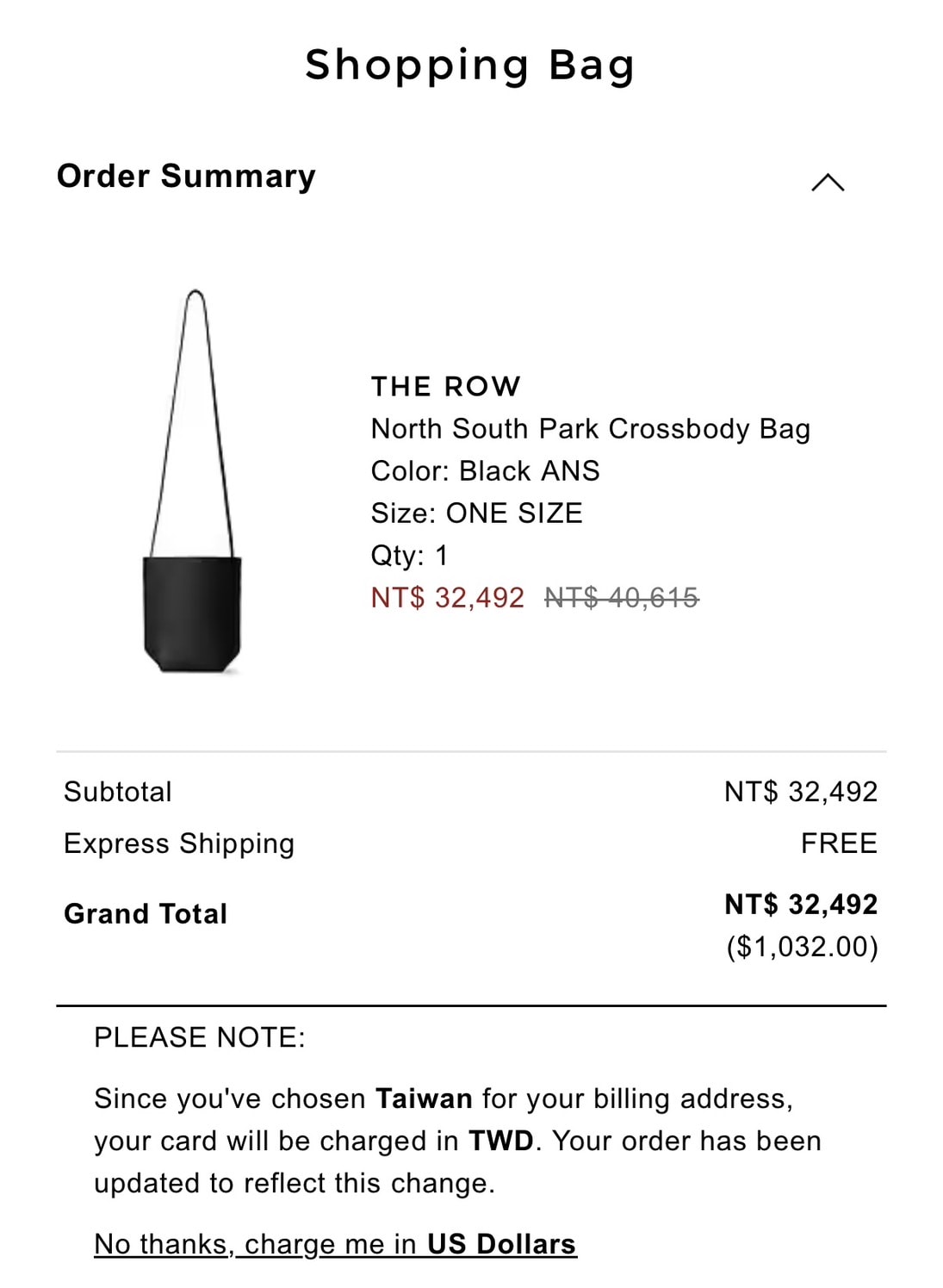The image size is (943, 1288).
Task: Click the bold Taiwan text in note
Action: click(424, 1098)
